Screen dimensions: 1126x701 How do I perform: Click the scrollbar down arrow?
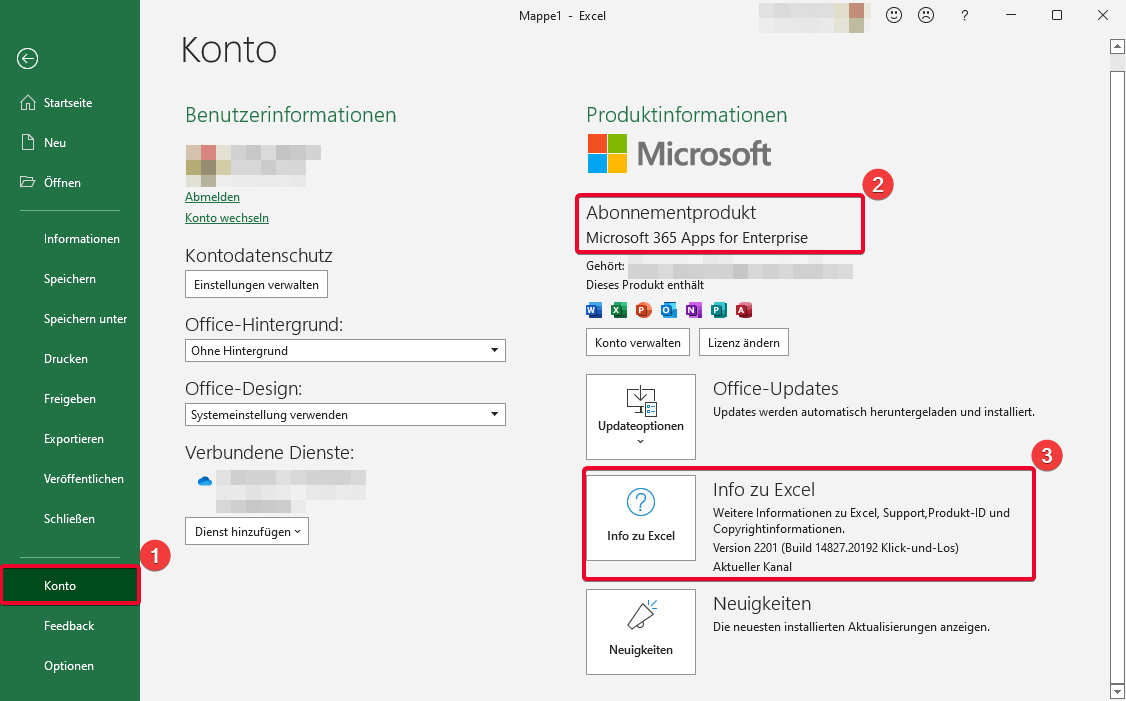click(1117, 692)
